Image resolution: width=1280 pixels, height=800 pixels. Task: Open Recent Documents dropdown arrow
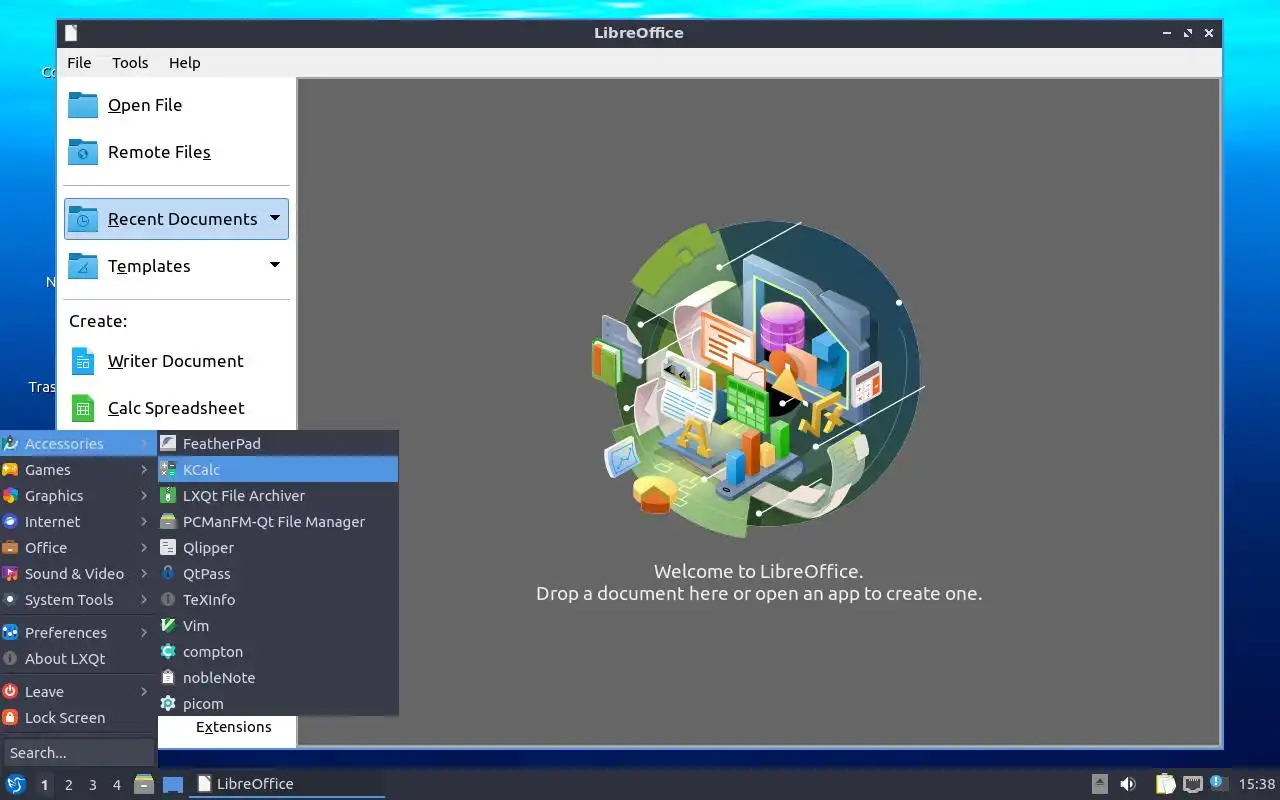(x=274, y=218)
